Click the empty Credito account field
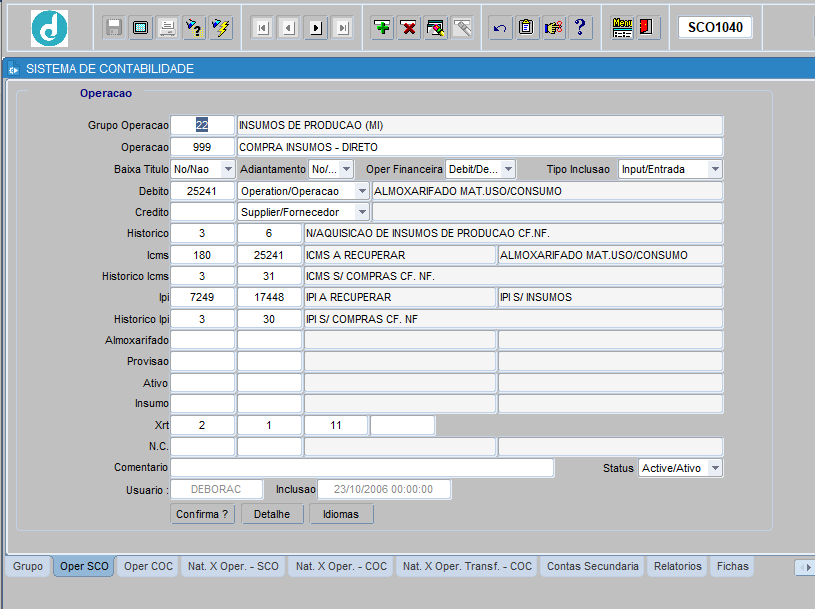The height and width of the screenshot is (609, 815). click(x=202, y=212)
